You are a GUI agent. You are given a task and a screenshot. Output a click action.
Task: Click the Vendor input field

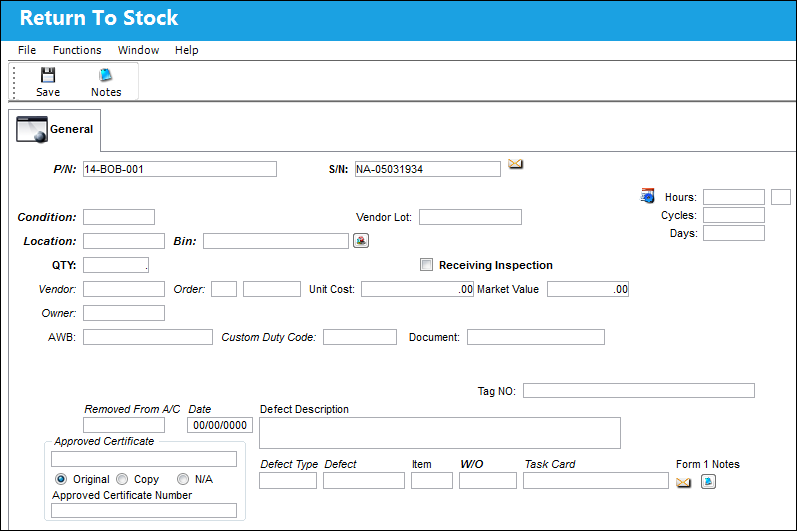pos(124,289)
